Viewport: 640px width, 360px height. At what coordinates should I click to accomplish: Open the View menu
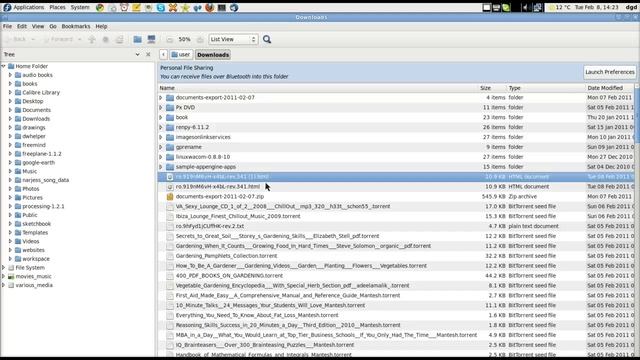click(38, 26)
